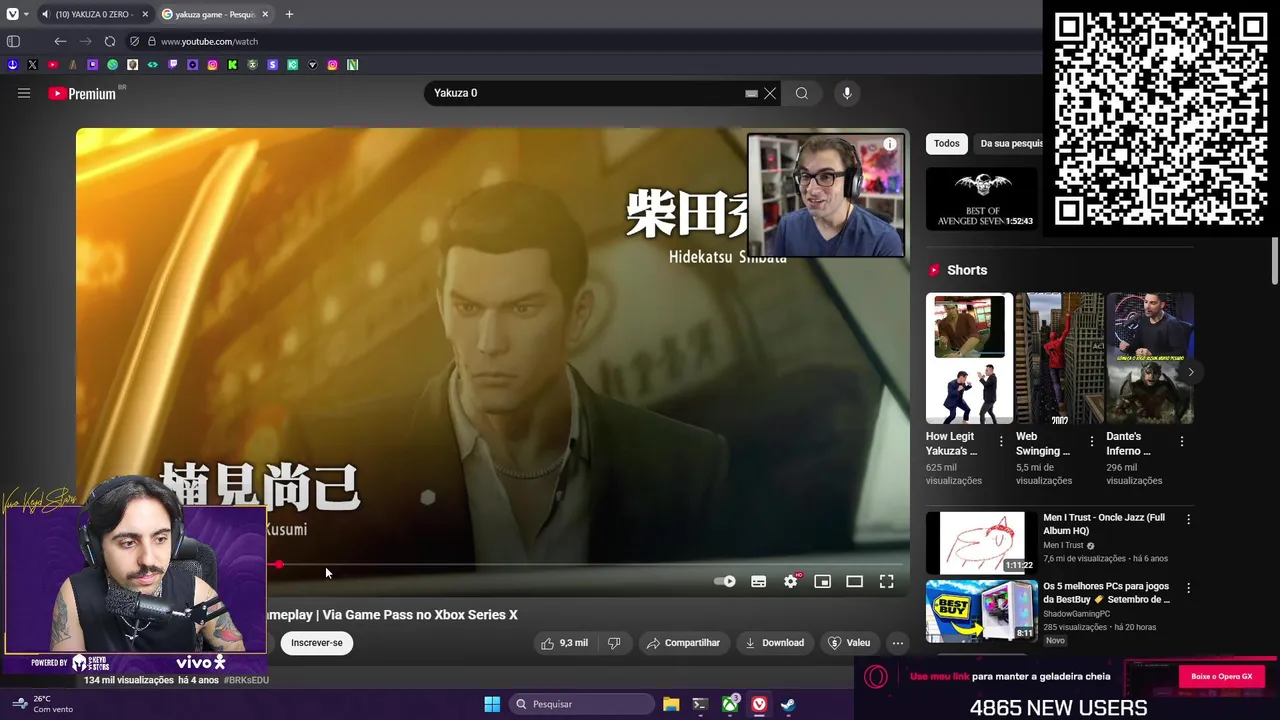Open options for Dante's Inferno short
Viewport: 1280px width, 720px height.
pos(1181,441)
